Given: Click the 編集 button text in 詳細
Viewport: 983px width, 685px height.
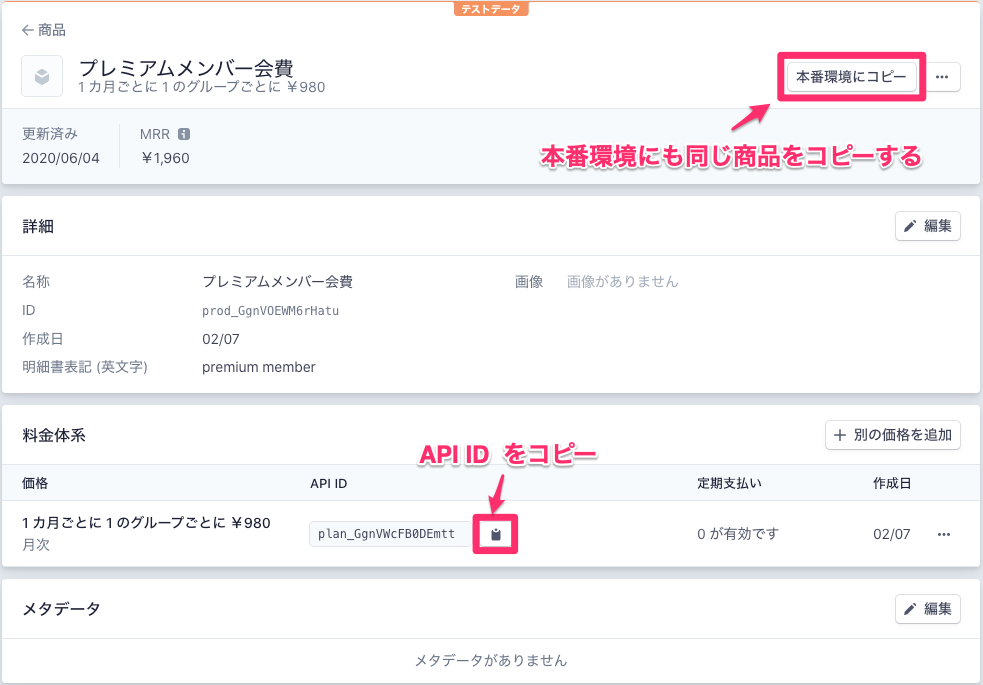Looking at the screenshot, I should [x=938, y=226].
